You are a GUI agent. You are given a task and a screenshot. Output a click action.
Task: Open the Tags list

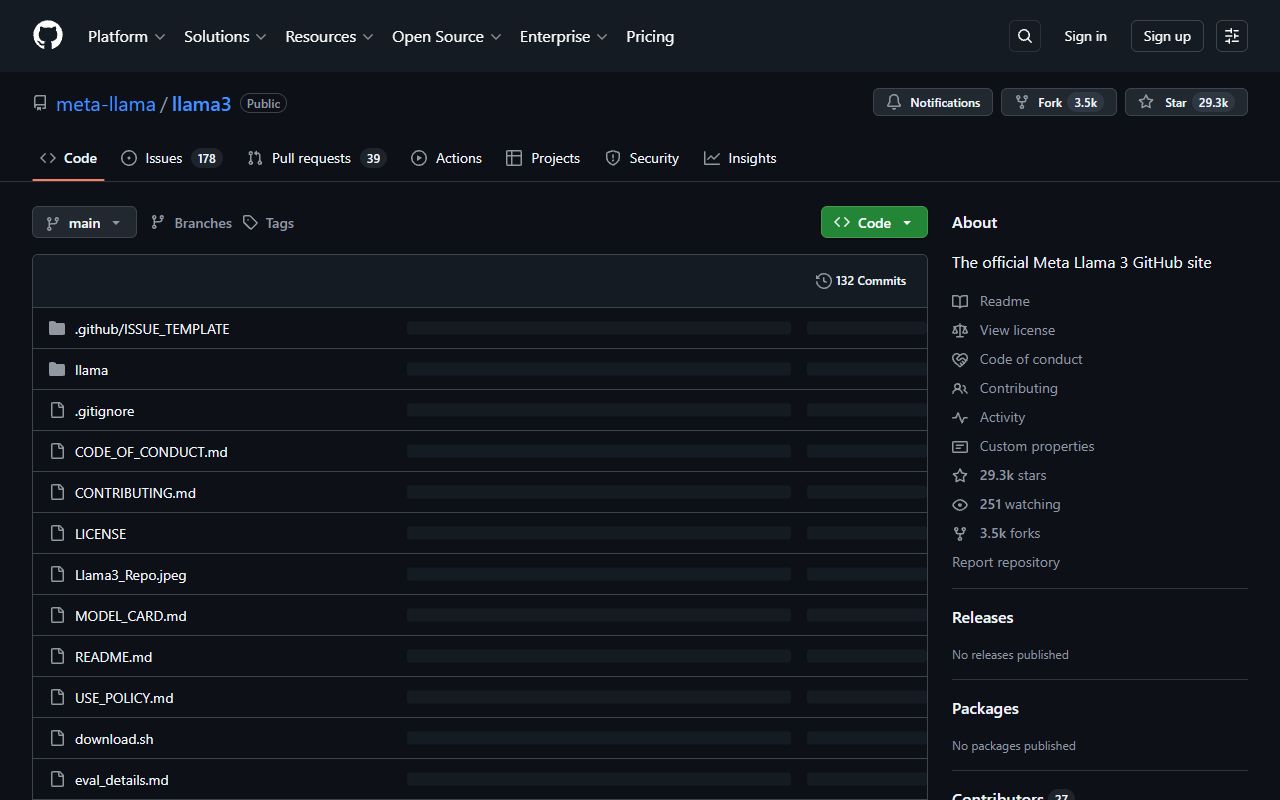click(268, 223)
